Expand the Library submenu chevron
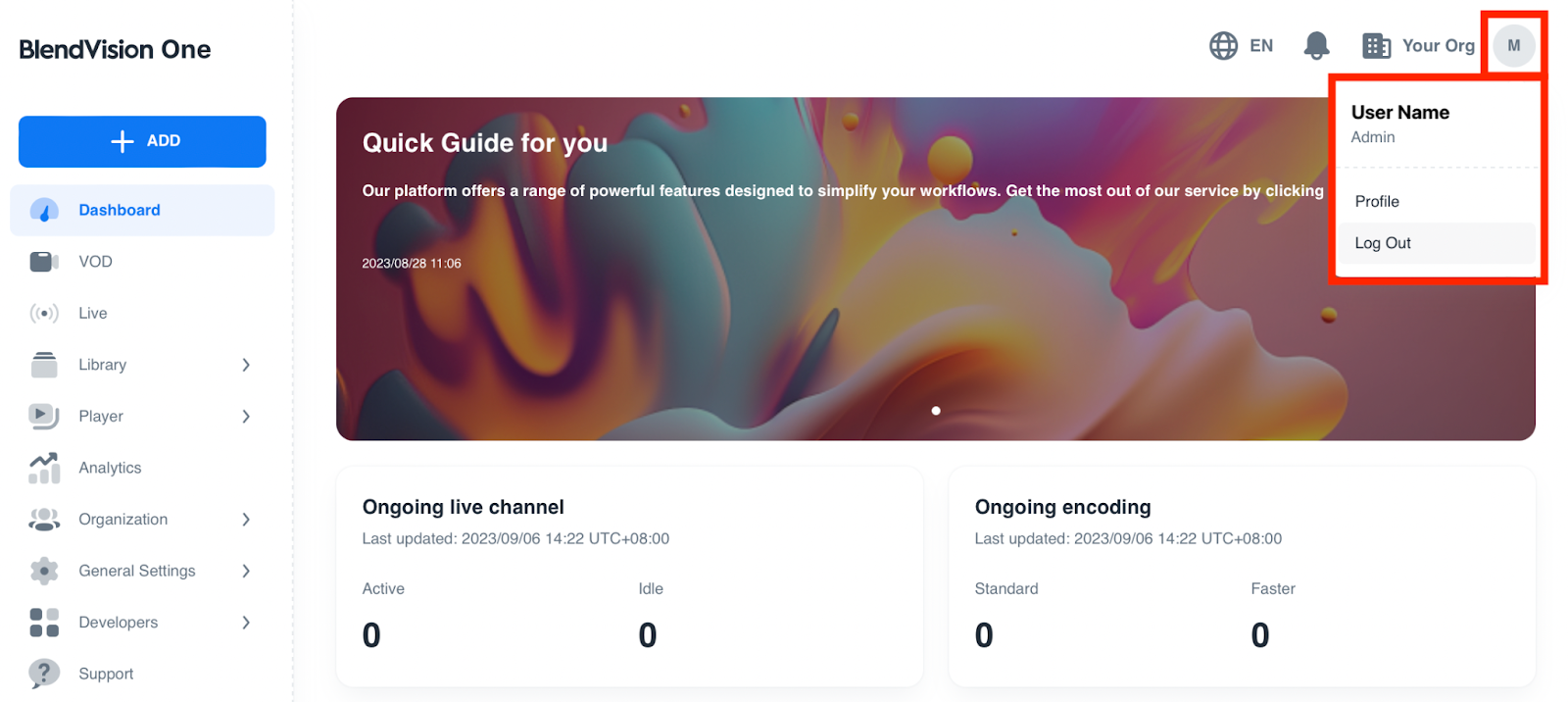Viewport: 1568px width, 702px height. pyautogui.click(x=246, y=365)
